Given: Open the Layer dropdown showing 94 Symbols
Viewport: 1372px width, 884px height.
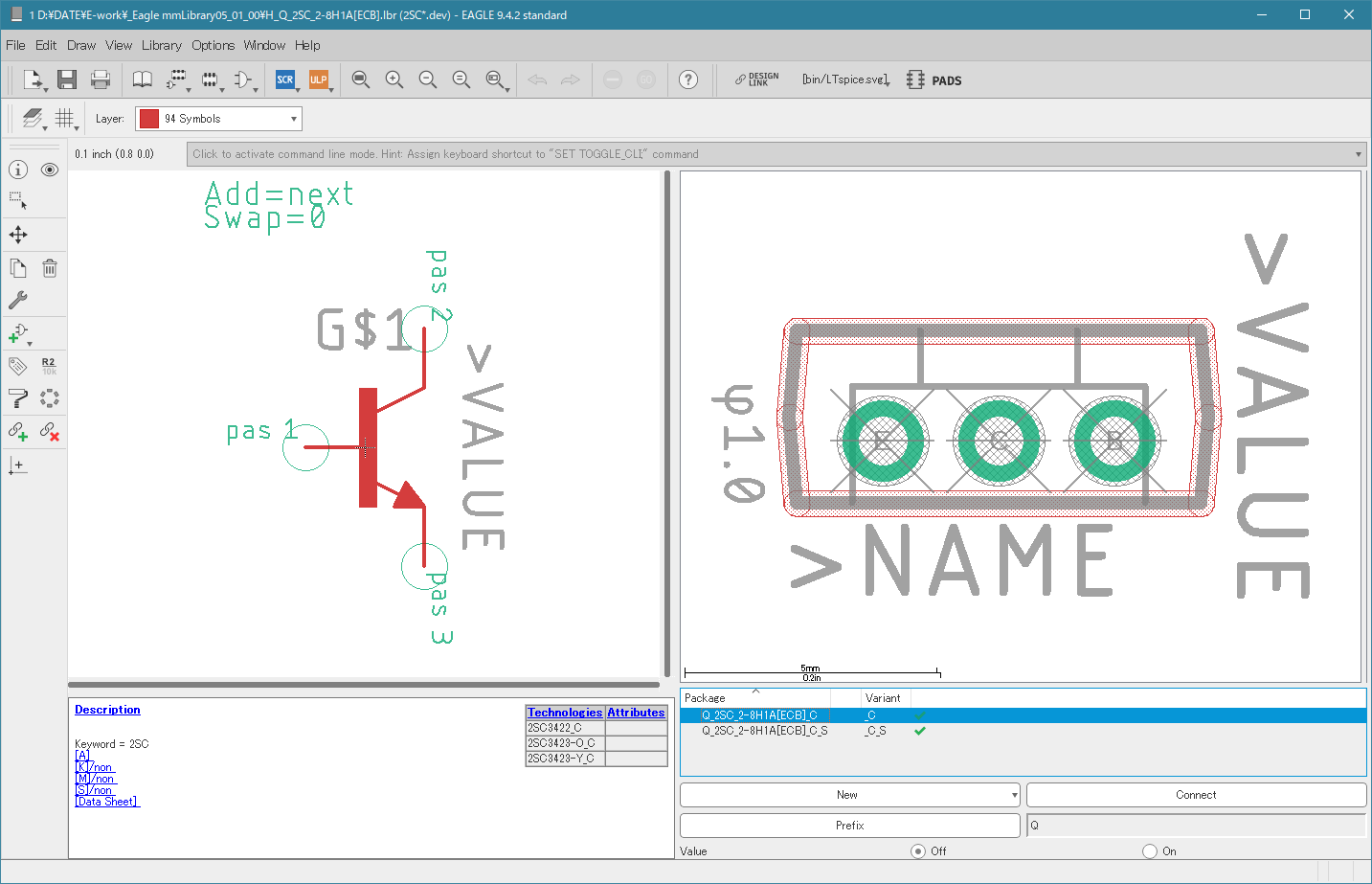Looking at the screenshot, I should click(x=218, y=119).
